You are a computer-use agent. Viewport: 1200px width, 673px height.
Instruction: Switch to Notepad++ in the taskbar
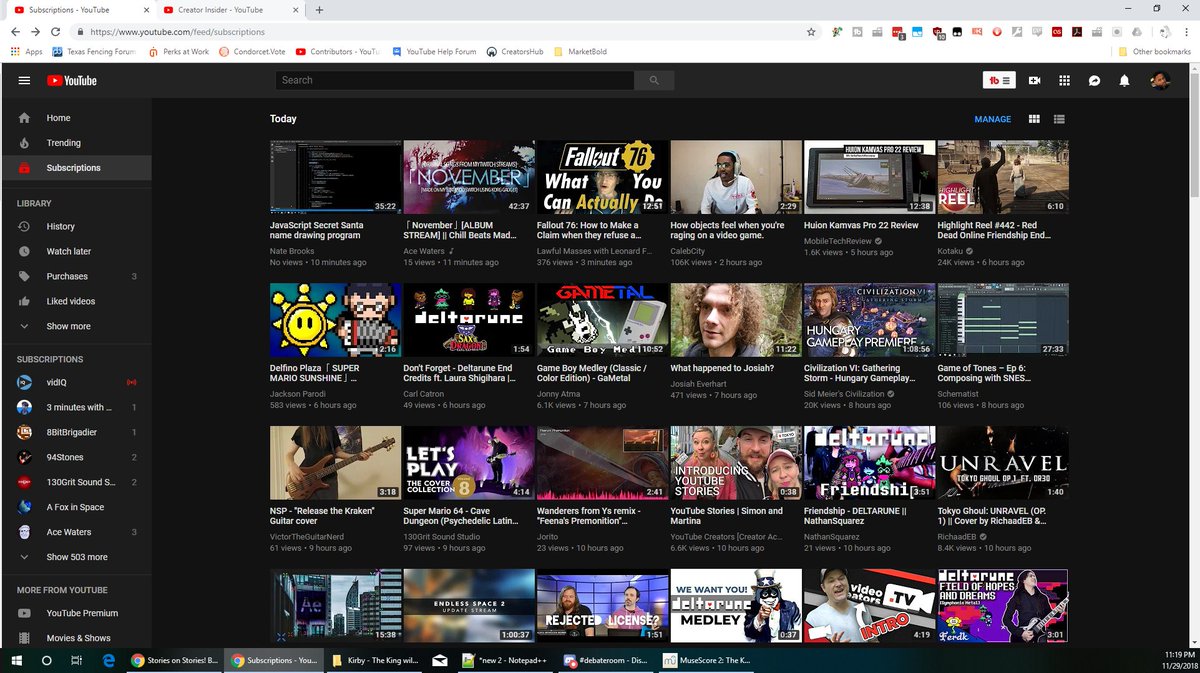coord(506,661)
